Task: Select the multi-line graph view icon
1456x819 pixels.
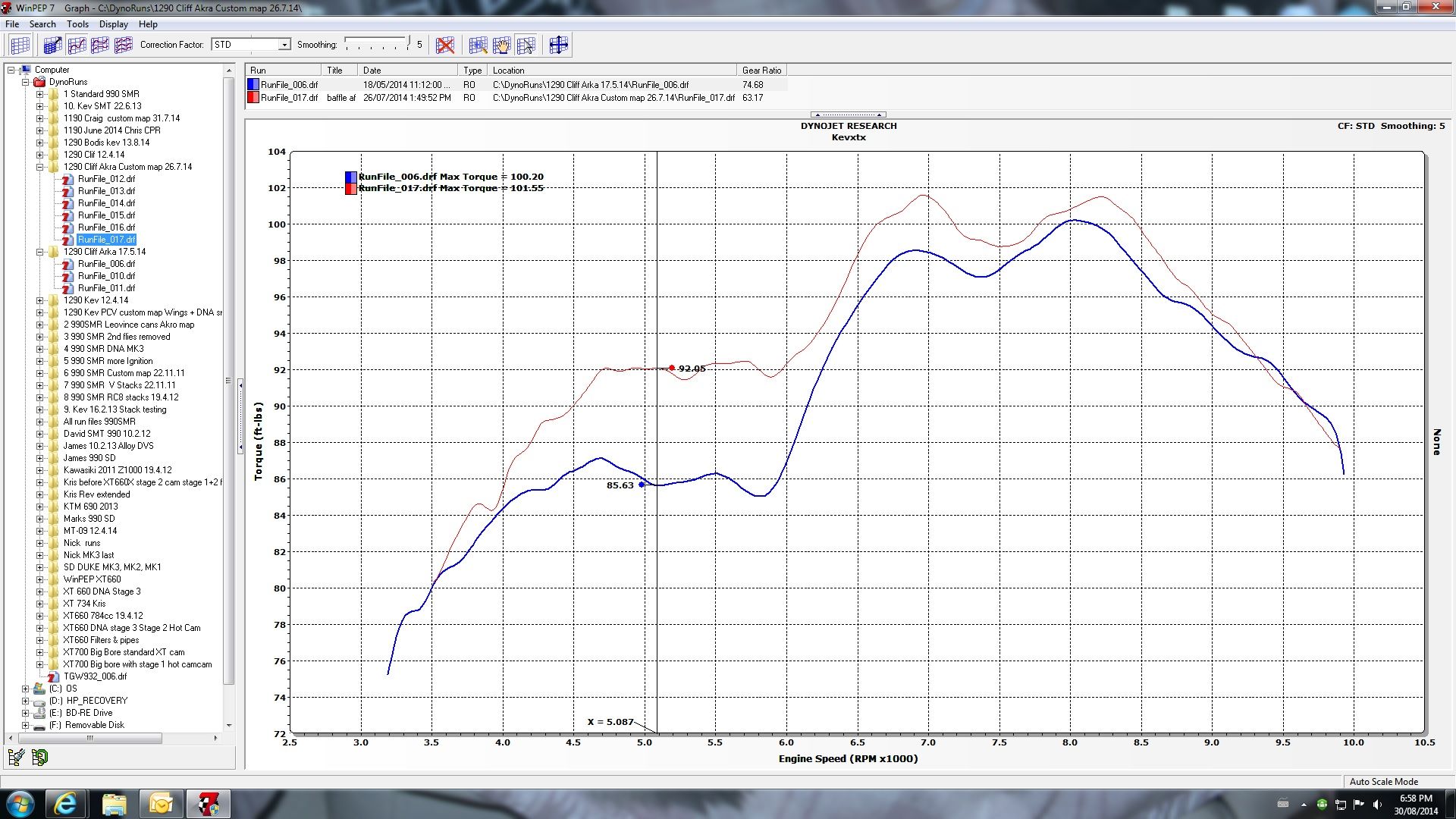Action: point(124,45)
